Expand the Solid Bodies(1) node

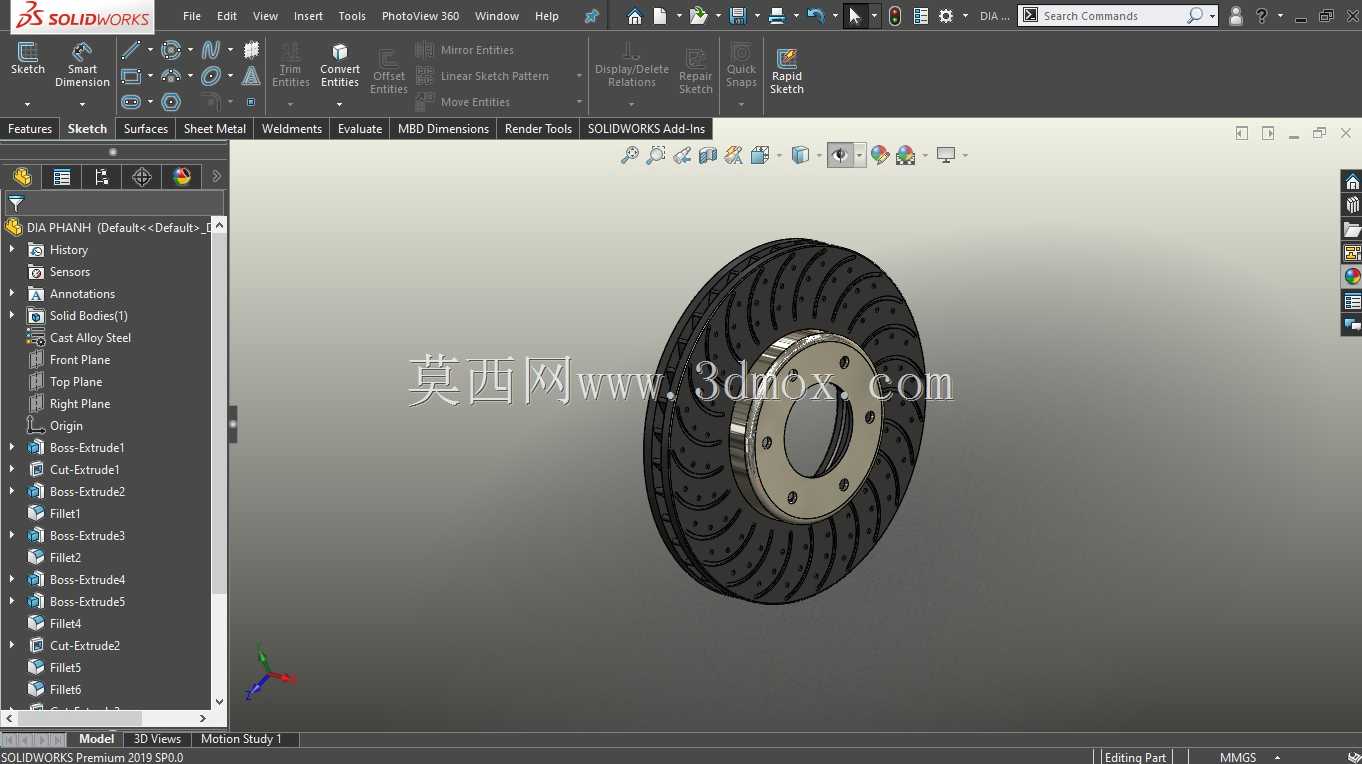[x=12, y=315]
